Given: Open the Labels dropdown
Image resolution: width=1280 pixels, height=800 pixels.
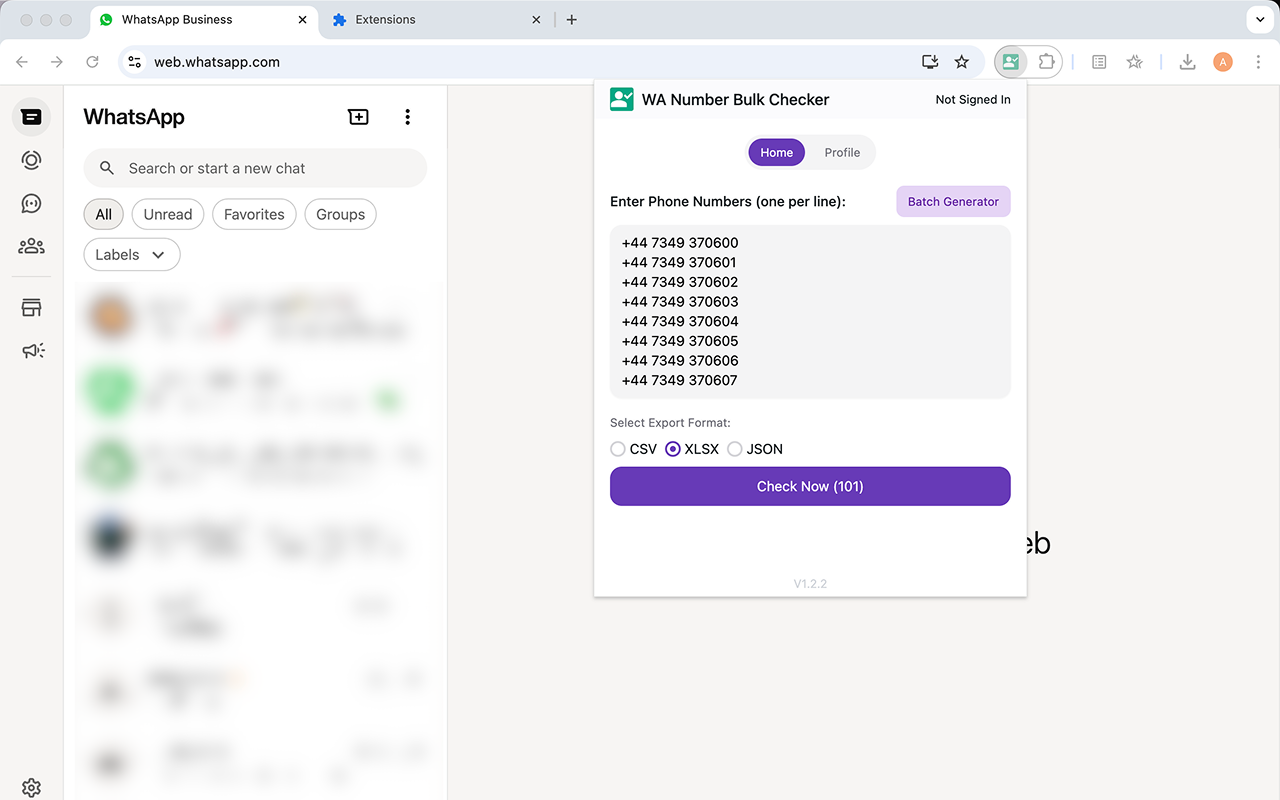Looking at the screenshot, I should tap(131, 254).
